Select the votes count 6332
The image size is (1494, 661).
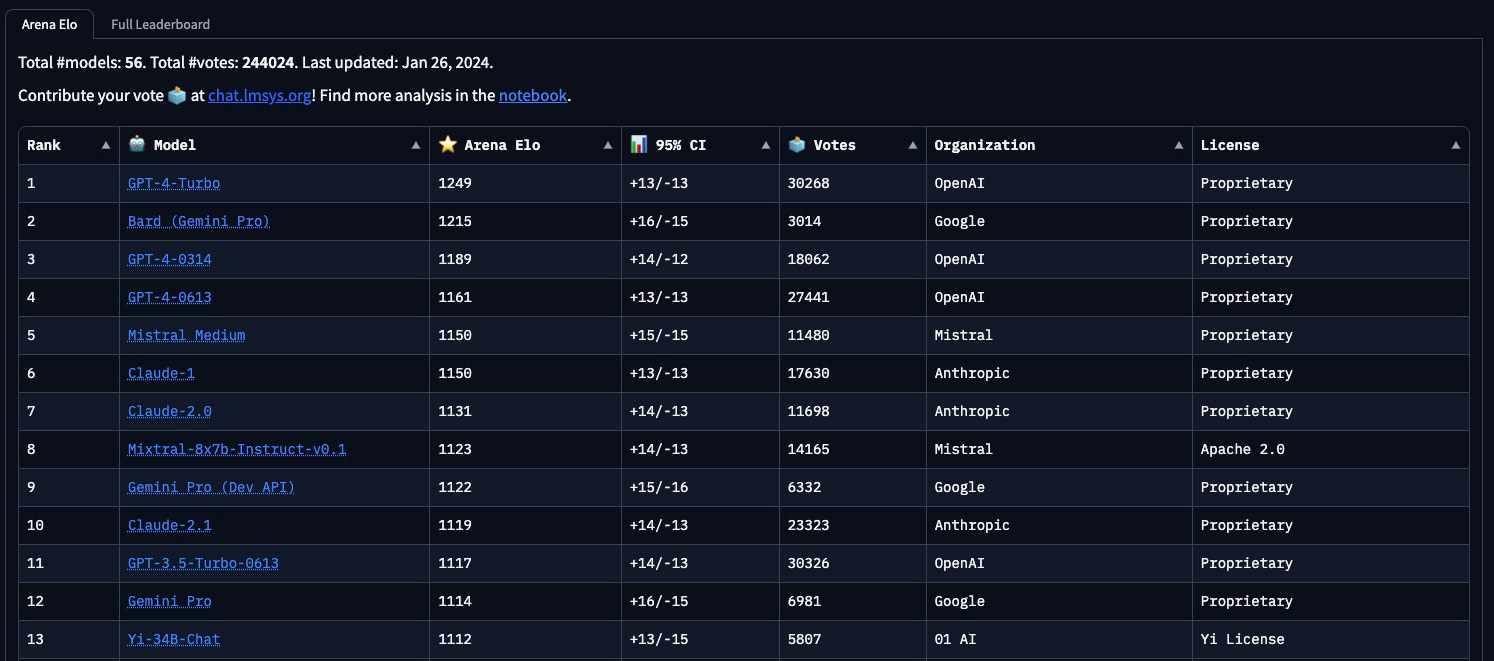pos(805,487)
